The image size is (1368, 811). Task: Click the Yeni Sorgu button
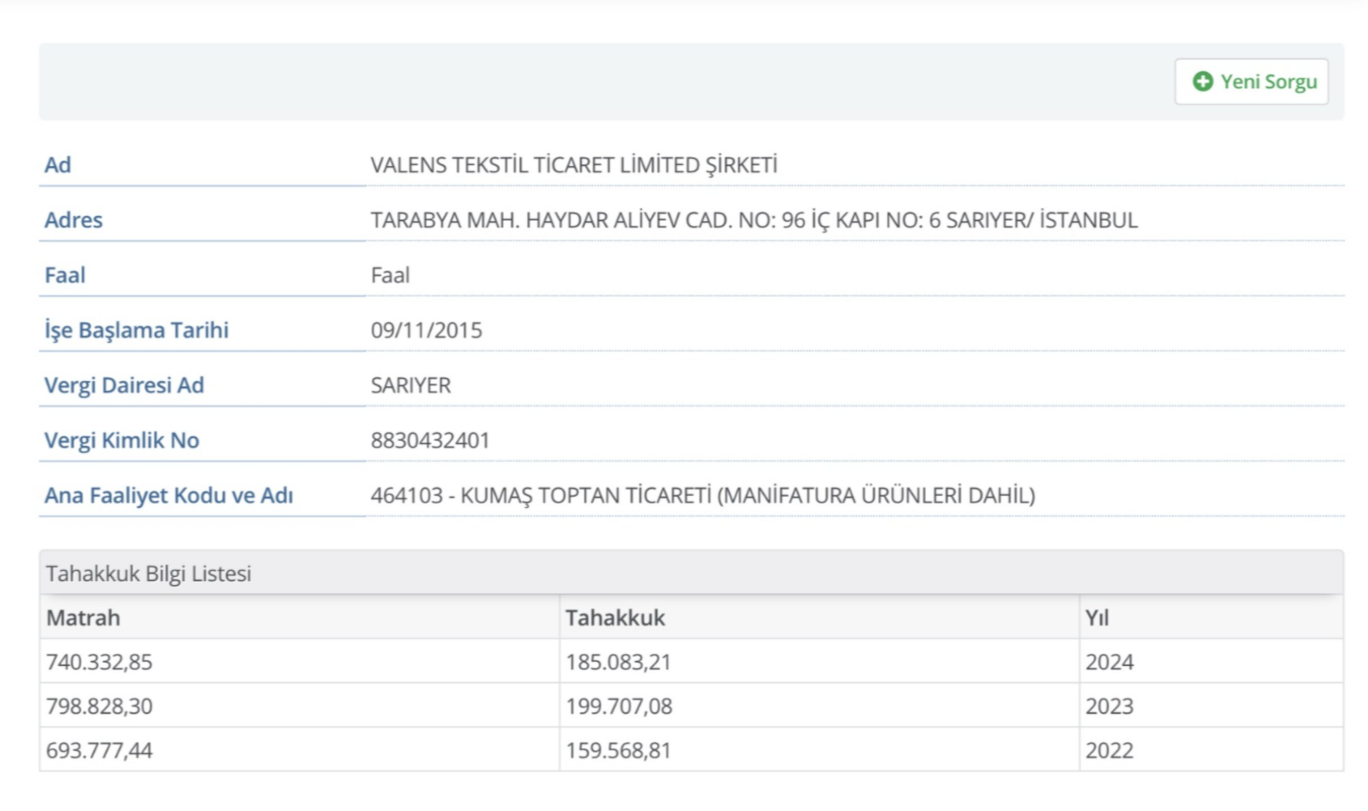coord(1251,82)
